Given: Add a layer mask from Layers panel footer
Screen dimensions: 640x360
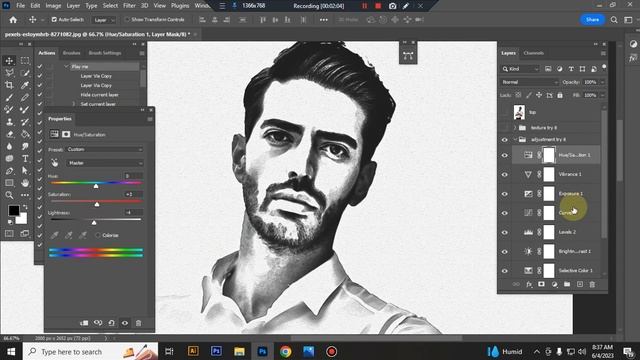Looking at the screenshot, I should 541,284.
